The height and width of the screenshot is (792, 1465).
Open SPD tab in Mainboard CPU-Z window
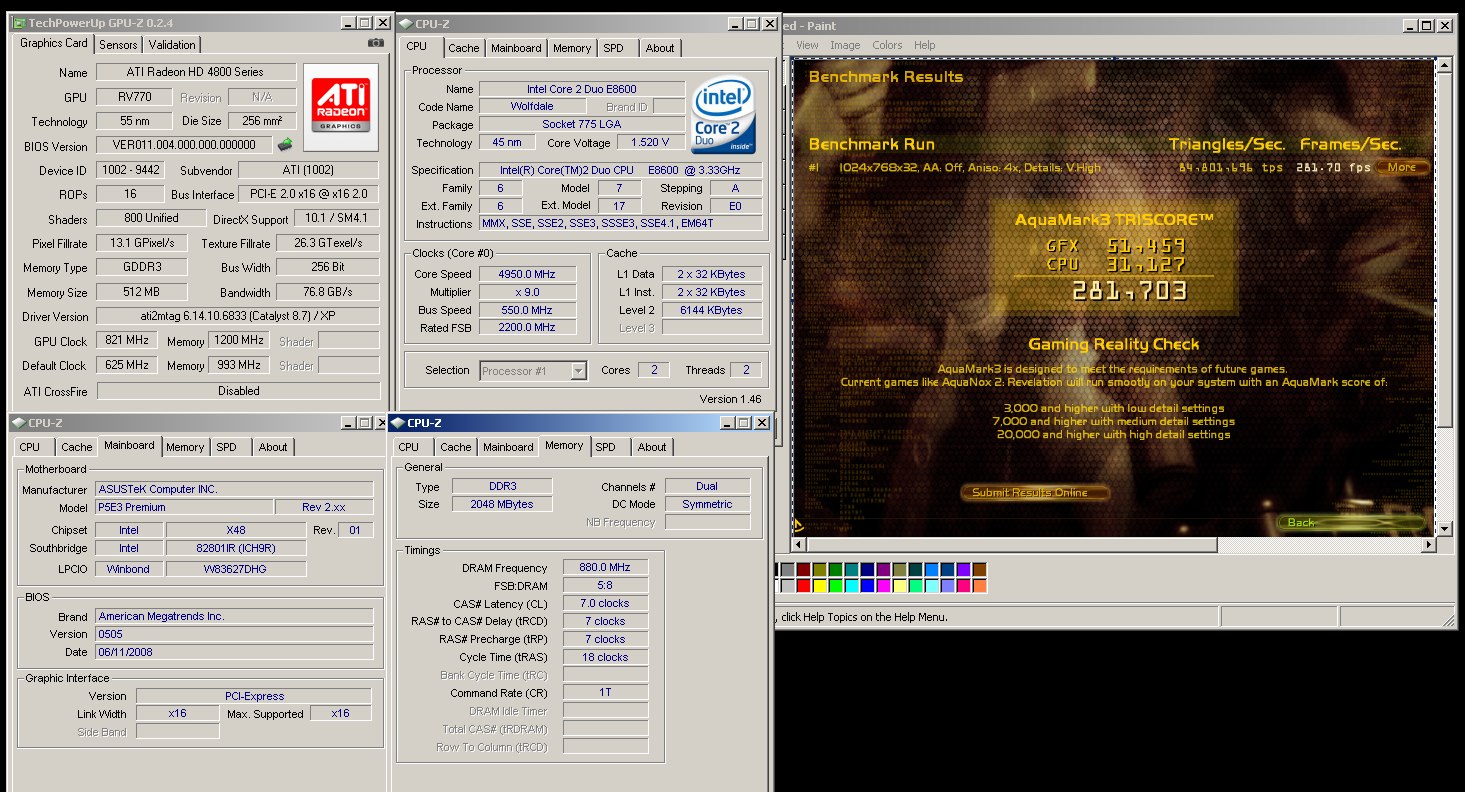pyautogui.click(x=227, y=447)
